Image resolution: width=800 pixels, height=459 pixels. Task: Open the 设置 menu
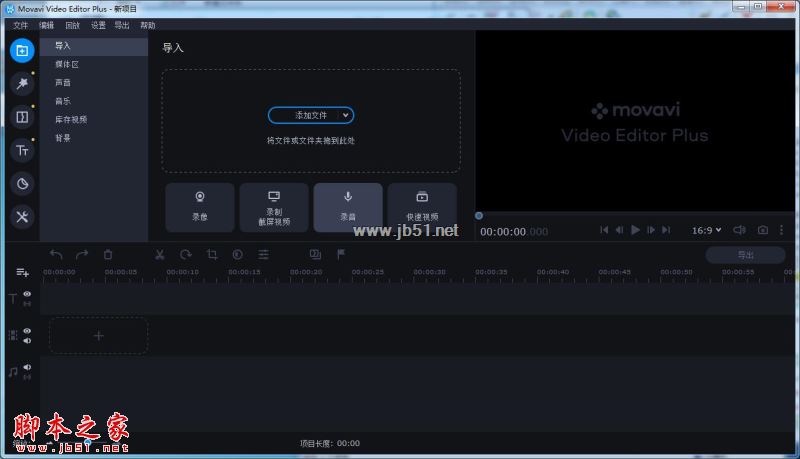point(98,25)
